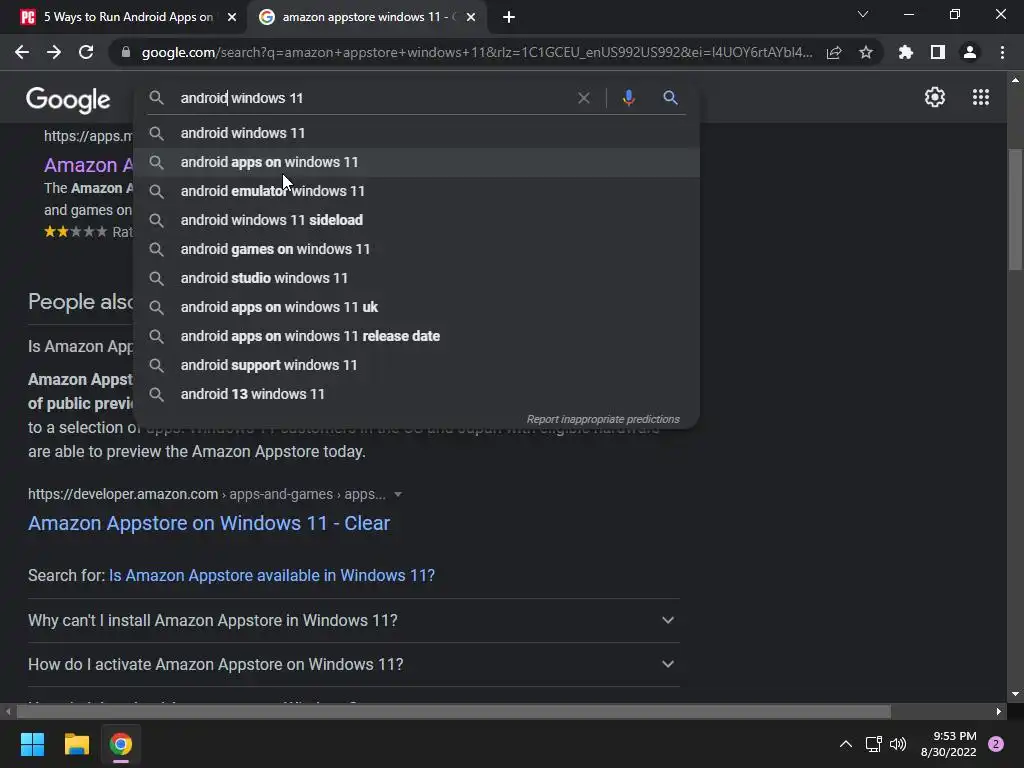Bookmark this page with the star icon

866,52
